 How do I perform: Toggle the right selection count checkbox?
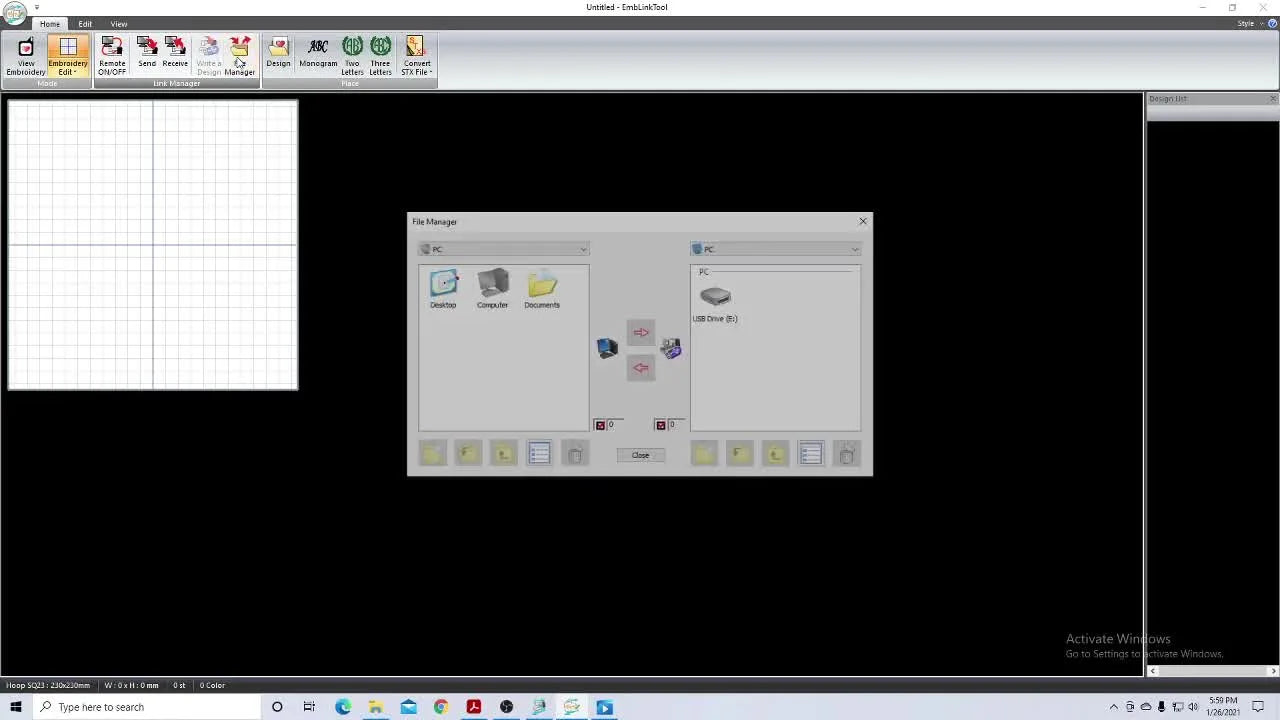tap(660, 425)
